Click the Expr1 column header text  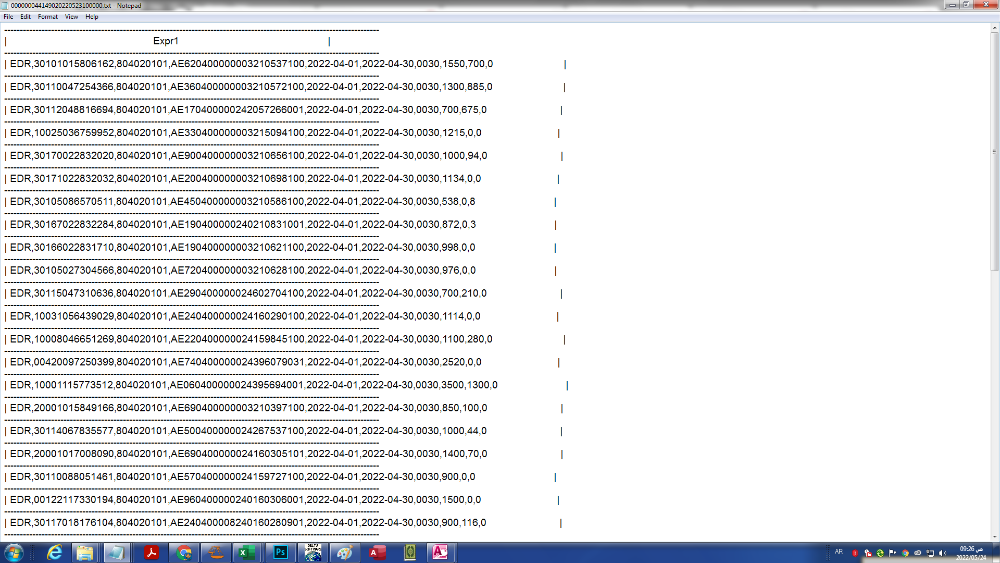pyautogui.click(x=166, y=41)
